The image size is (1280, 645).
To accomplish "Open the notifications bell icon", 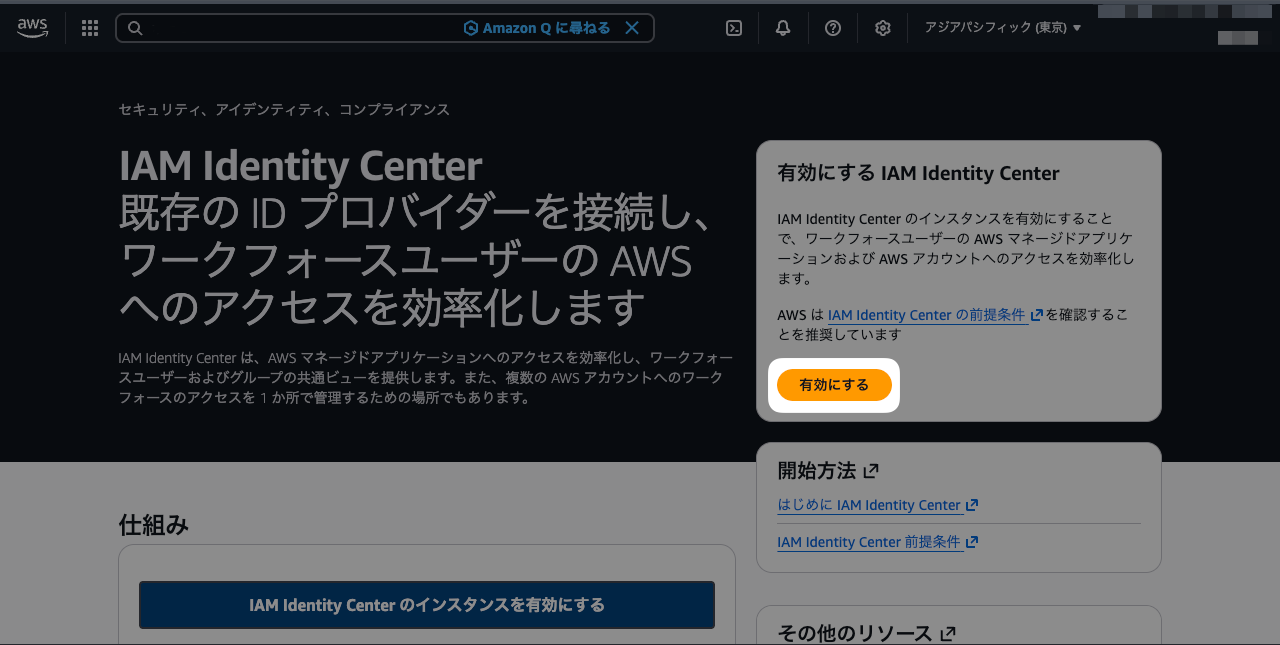I will 783,28.
